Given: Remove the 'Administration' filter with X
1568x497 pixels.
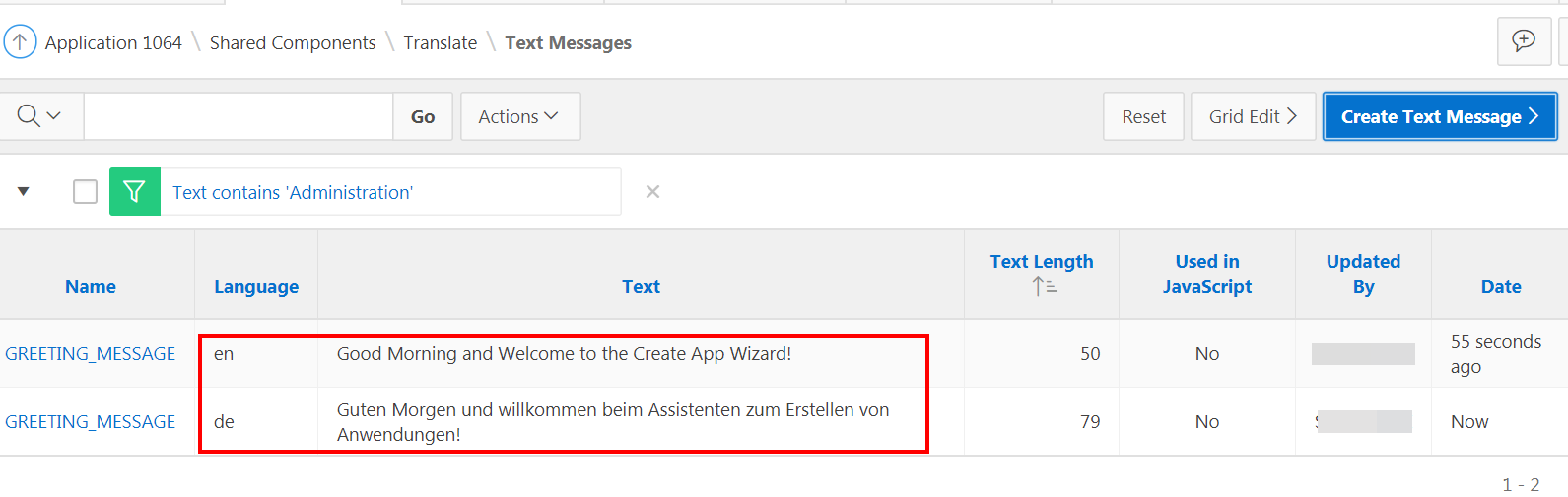Looking at the screenshot, I should click(x=652, y=192).
